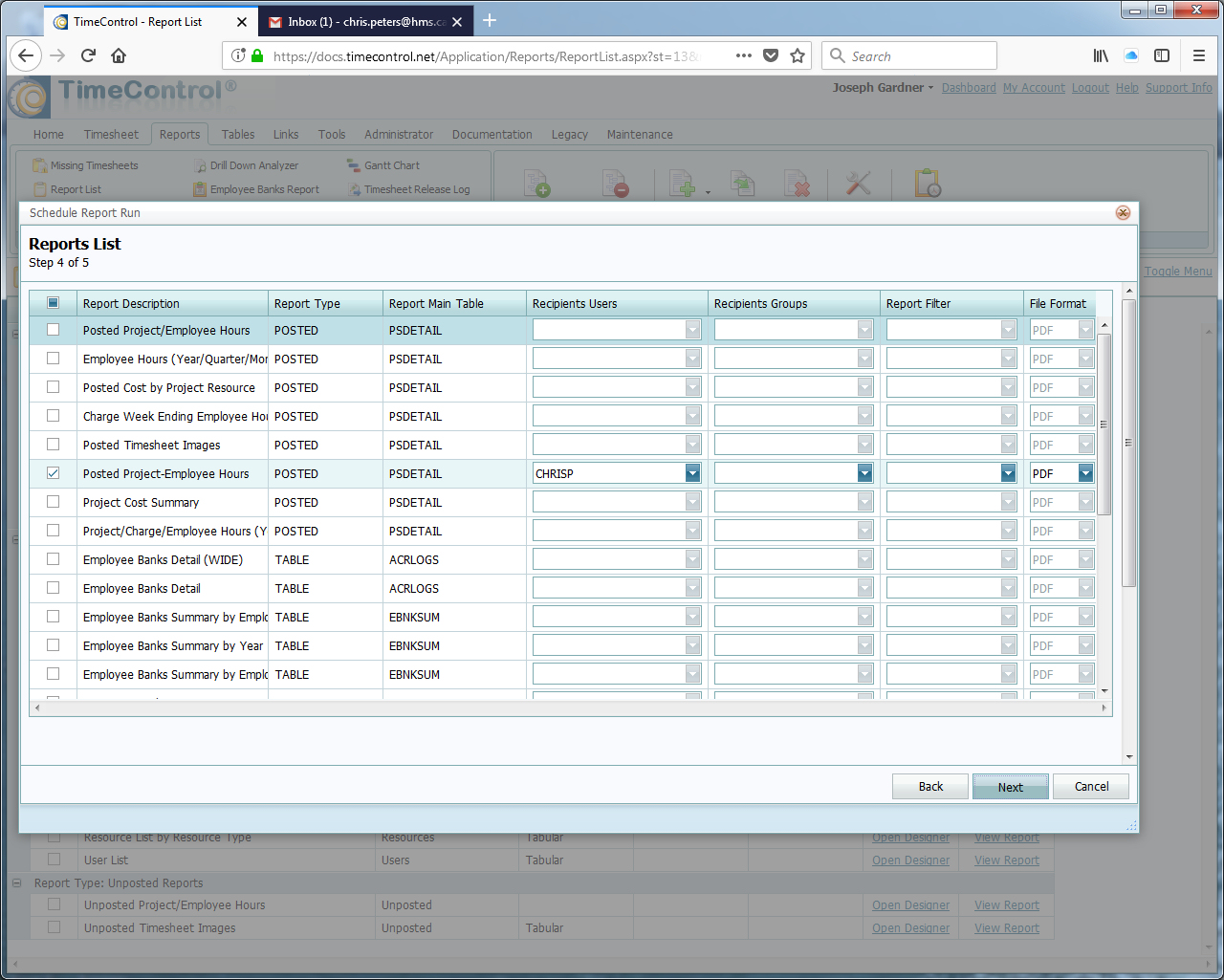1224x980 pixels.
Task: Click the Back button in dialog
Action: pyautogui.click(x=930, y=787)
